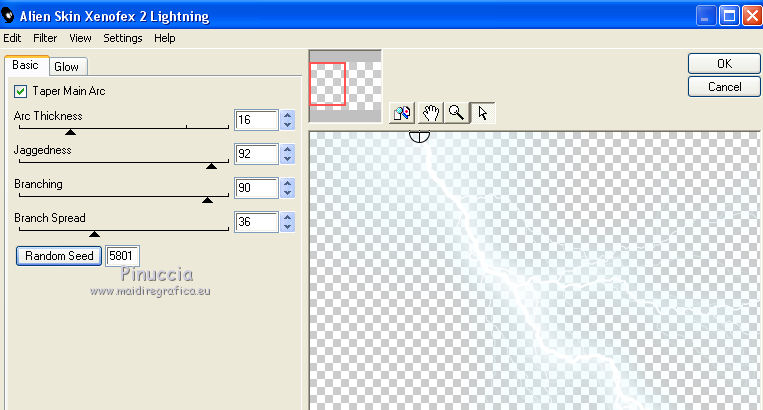Click the Branch Spread value field
The image size is (763, 410).
256,222
